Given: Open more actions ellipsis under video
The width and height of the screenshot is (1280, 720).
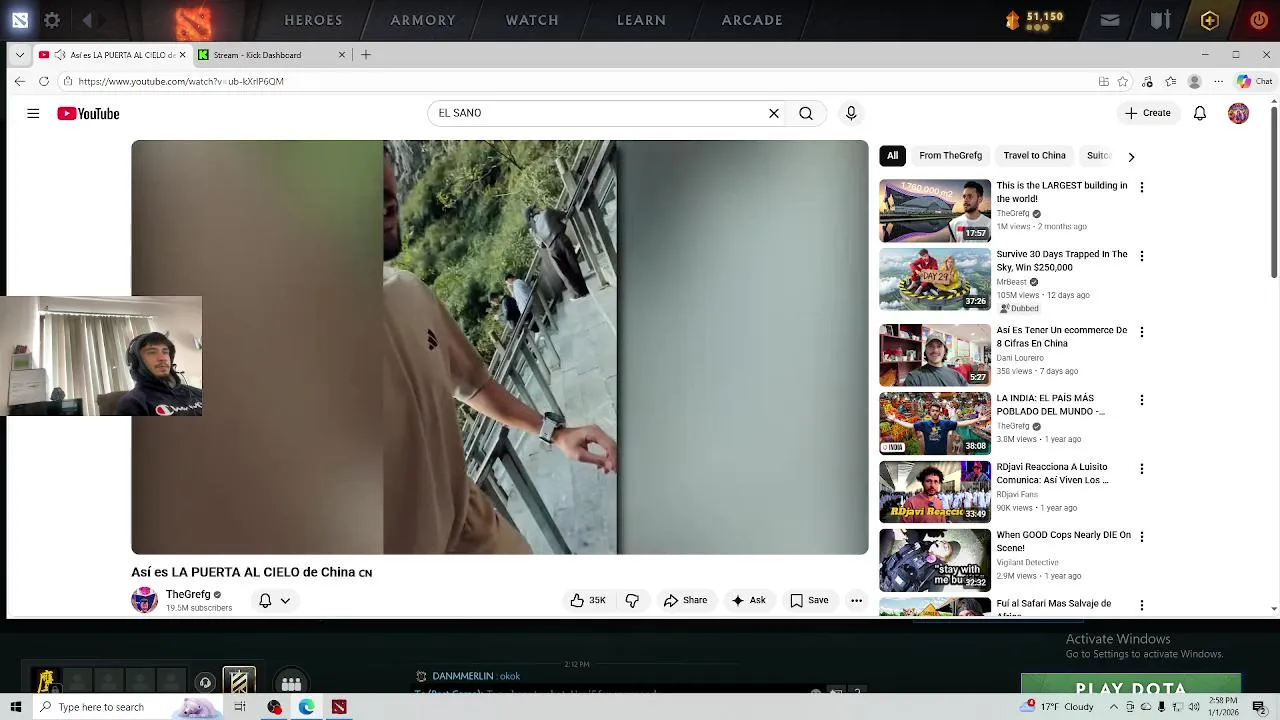Looking at the screenshot, I should pyautogui.click(x=856, y=600).
